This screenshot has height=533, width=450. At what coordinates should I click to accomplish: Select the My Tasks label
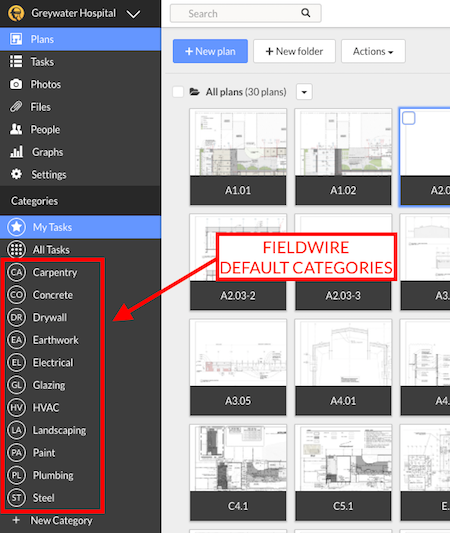[x=52, y=227]
